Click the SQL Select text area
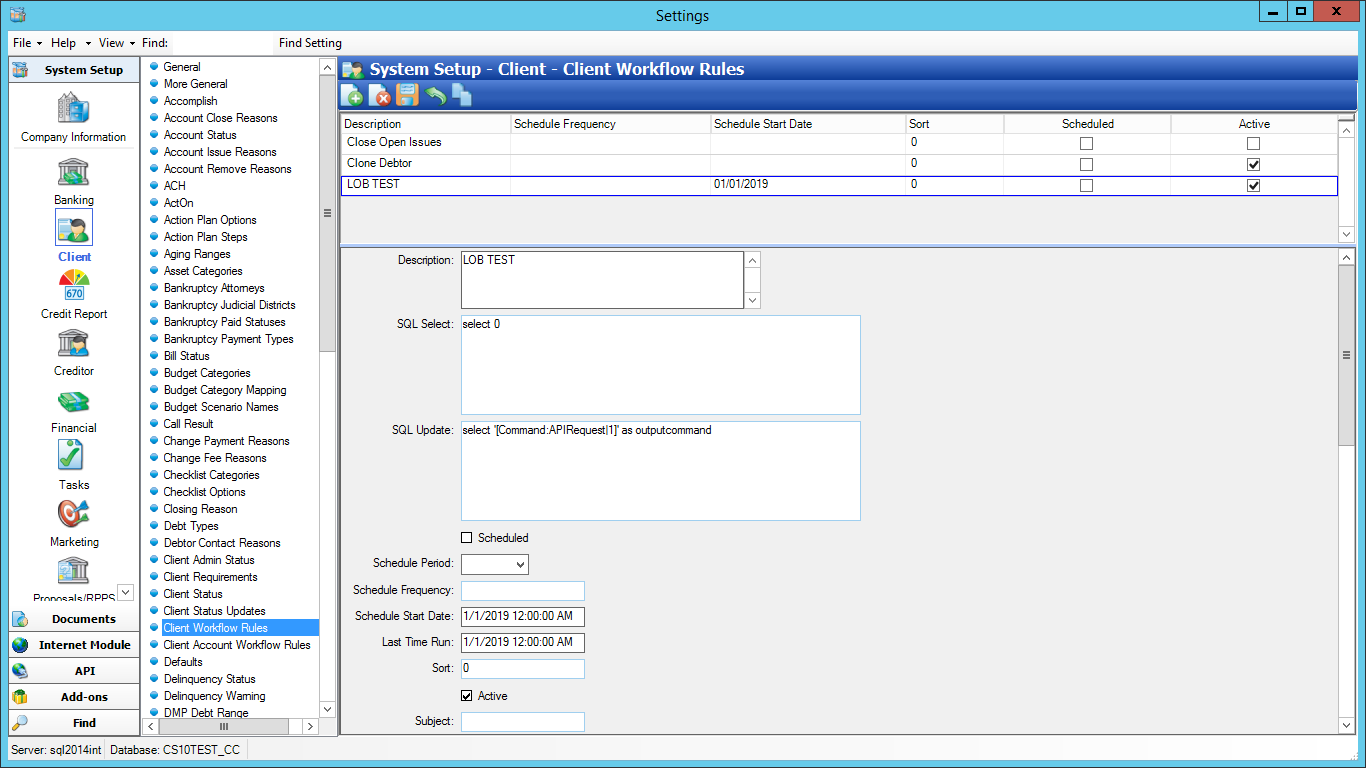 click(660, 365)
